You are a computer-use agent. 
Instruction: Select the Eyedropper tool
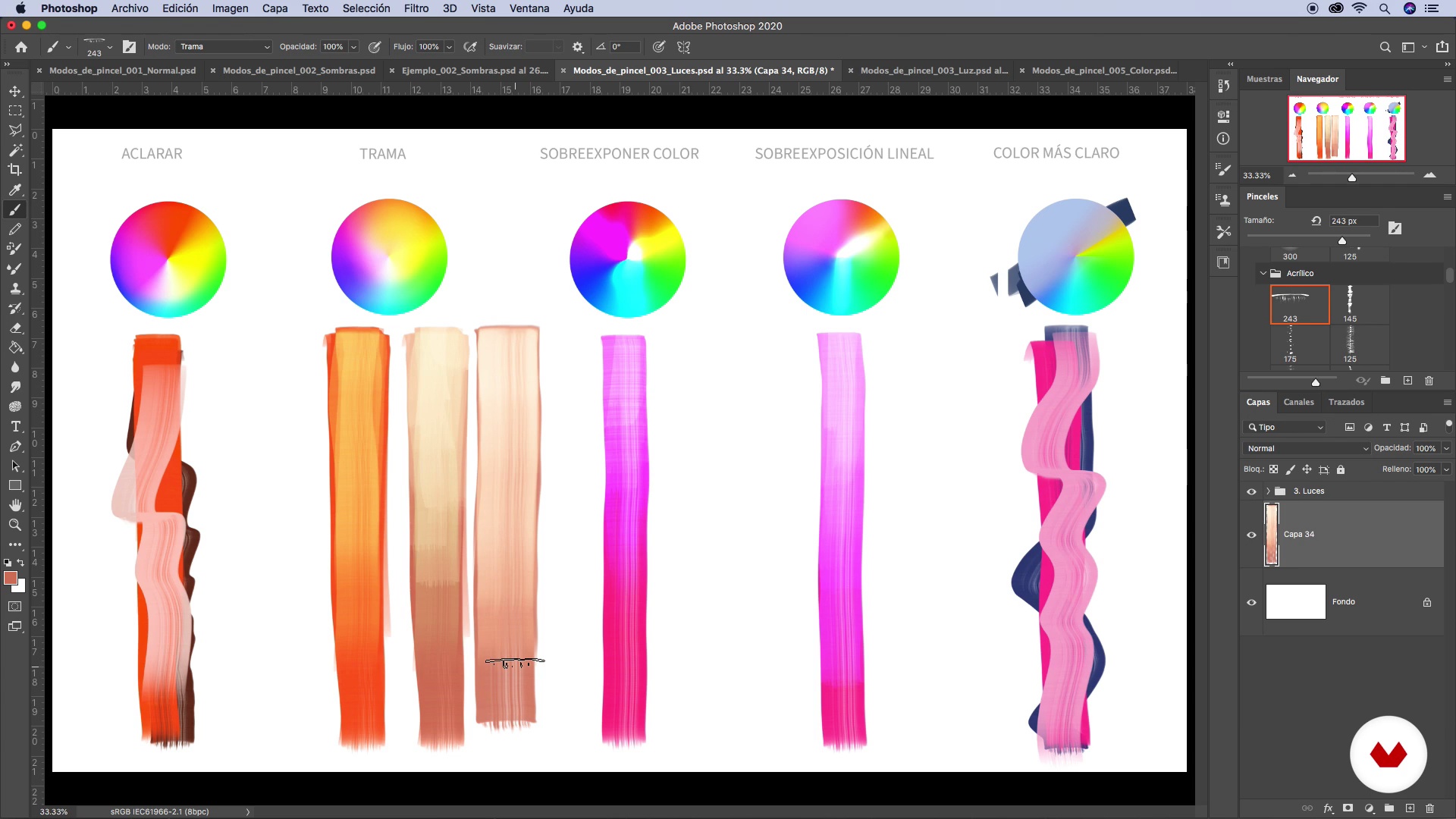coord(15,190)
